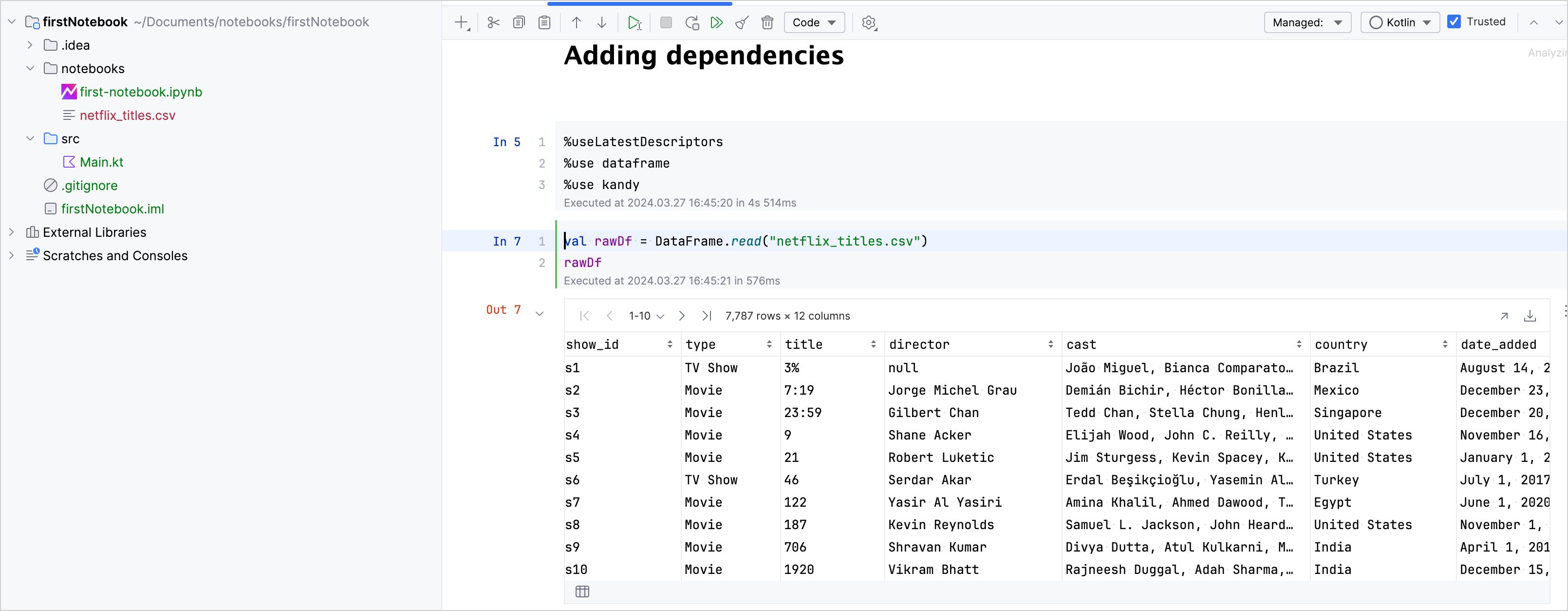Open the first-notebook.ipynb file
Screen dimensions: 1568x611
pos(140,92)
